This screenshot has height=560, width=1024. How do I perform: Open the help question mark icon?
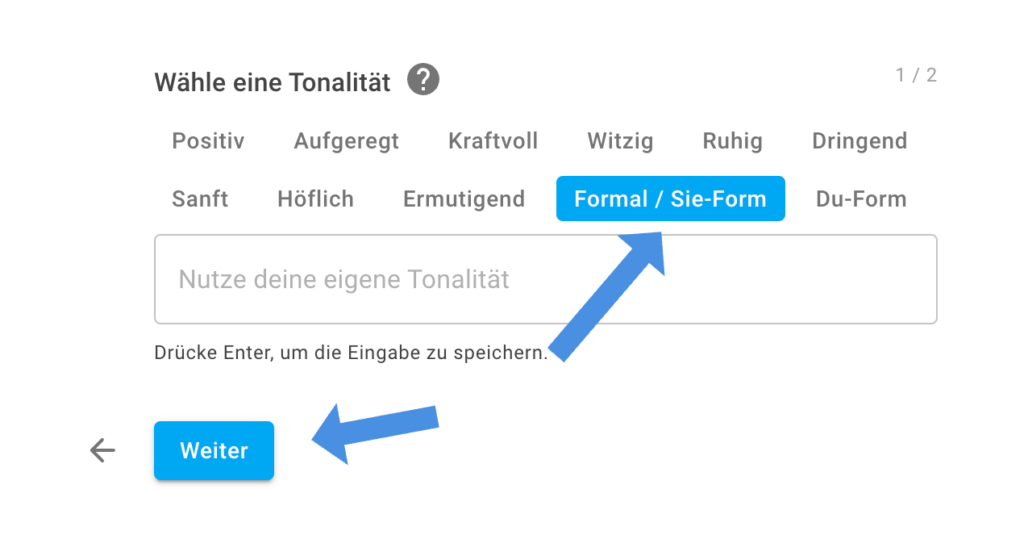[x=423, y=80]
